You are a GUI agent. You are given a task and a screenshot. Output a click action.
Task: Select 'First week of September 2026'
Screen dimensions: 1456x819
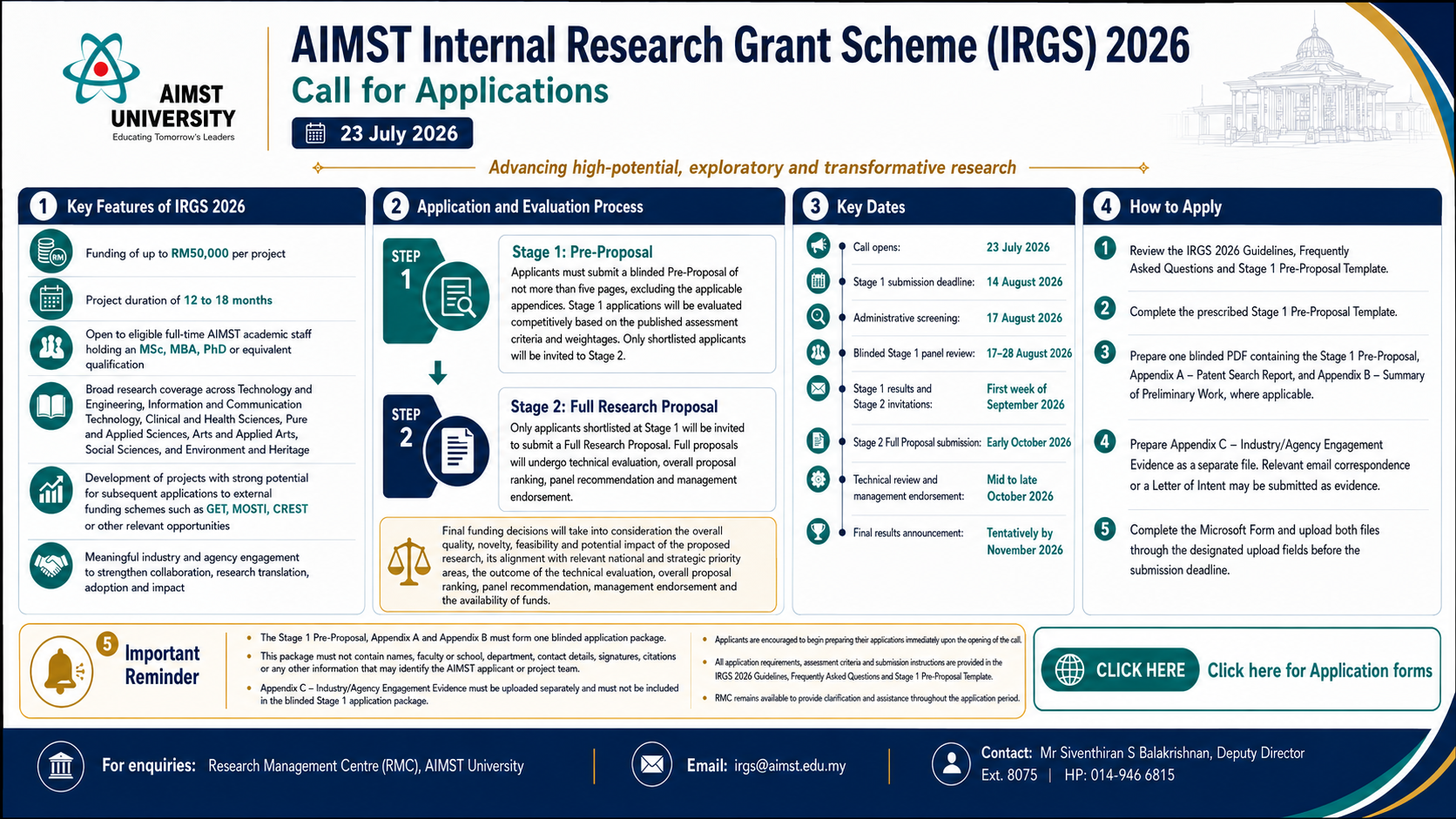[x=1026, y=397]
